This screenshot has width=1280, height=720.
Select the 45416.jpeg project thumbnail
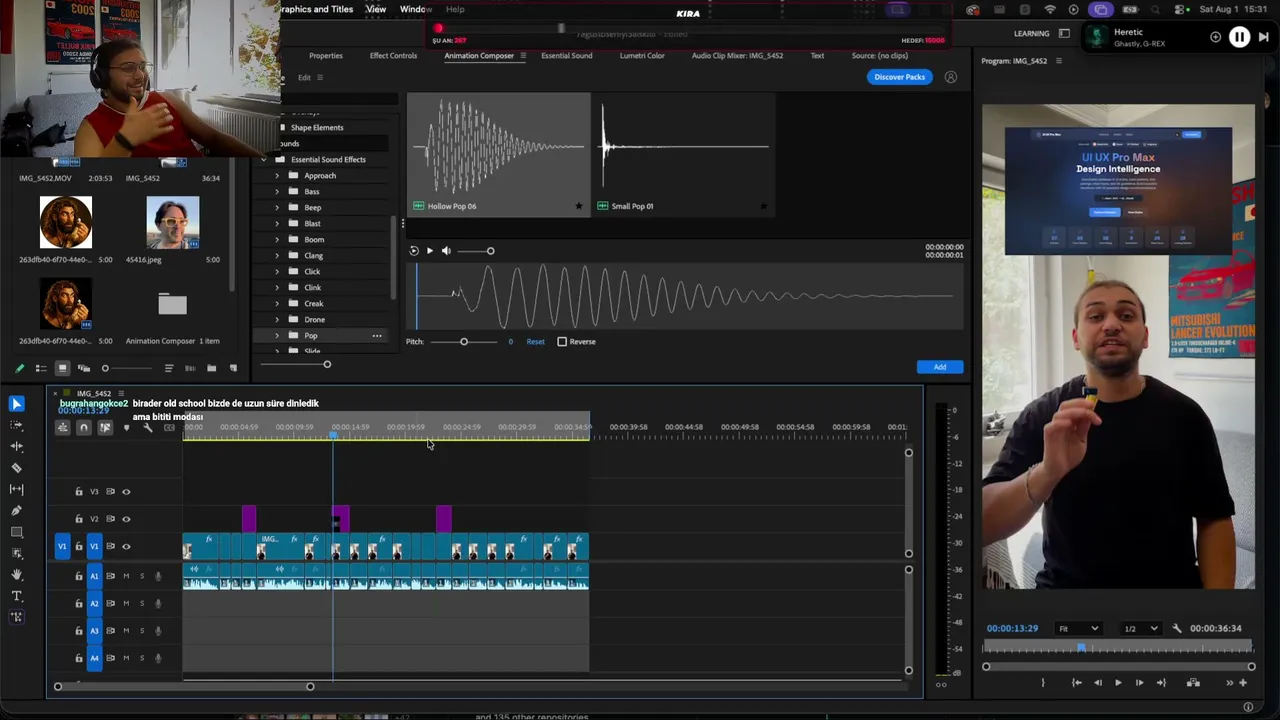[172, 222]
